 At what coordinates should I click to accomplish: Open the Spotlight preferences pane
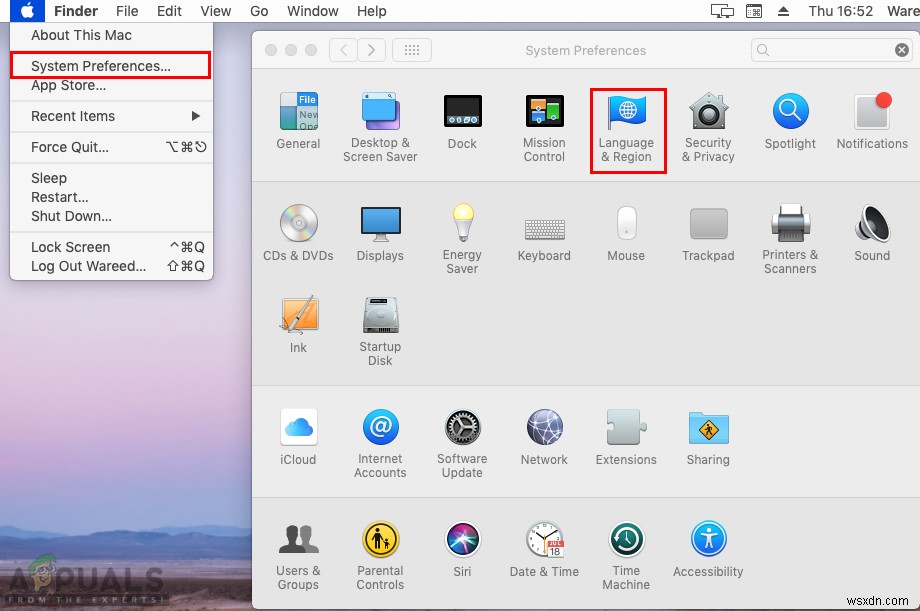coord(790,118)
